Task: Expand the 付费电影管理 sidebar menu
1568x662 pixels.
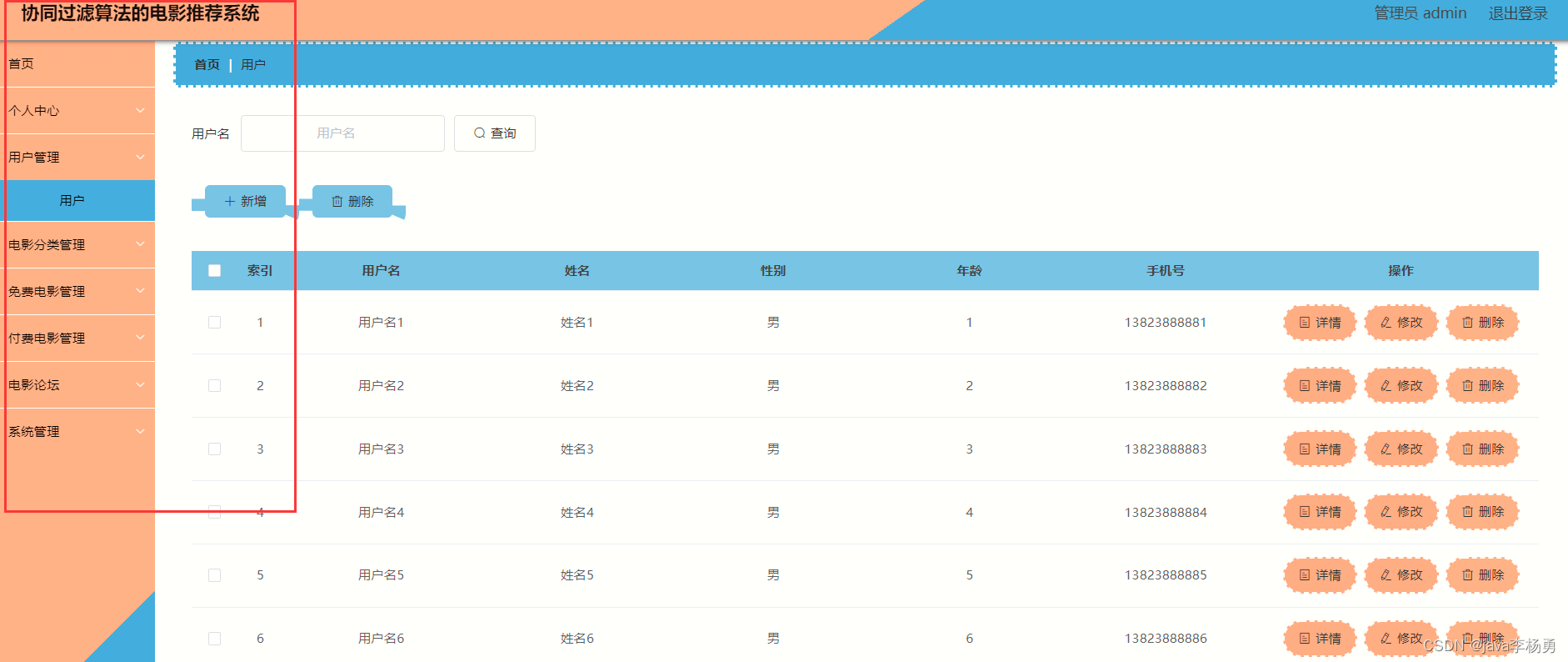Action: pyautogui.click(x=77, y=339)
